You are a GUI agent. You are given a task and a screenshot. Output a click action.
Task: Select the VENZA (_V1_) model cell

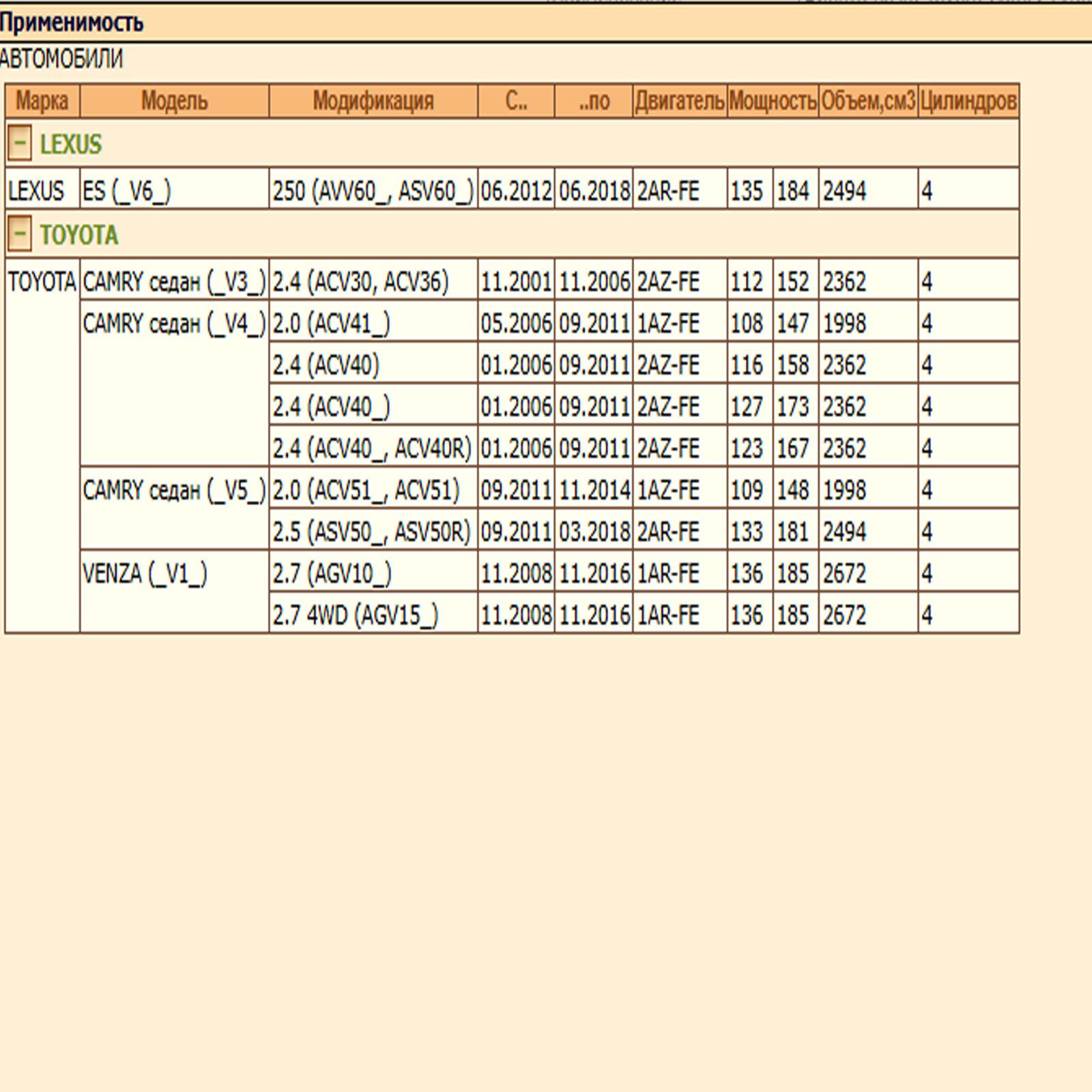coord(144,573)
